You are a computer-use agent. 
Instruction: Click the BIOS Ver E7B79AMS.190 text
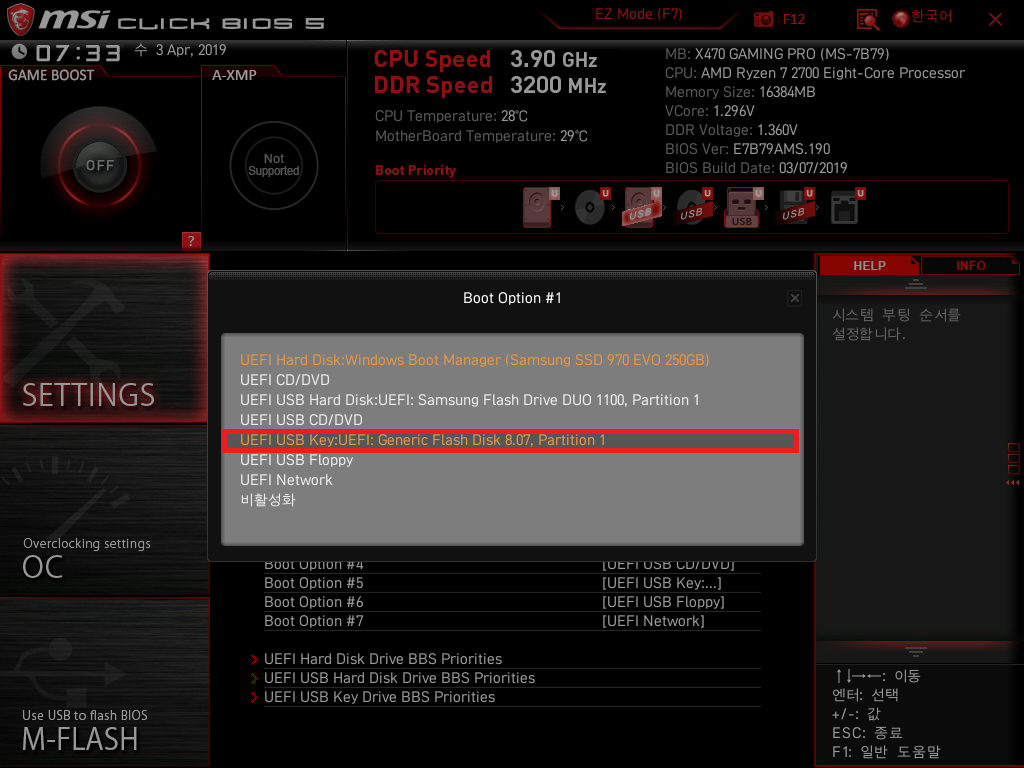tap(747, 149)
